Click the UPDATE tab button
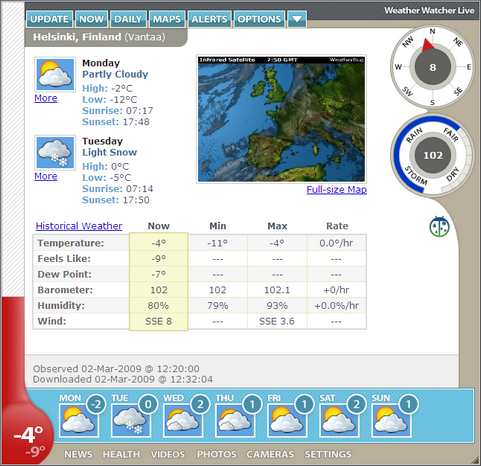 pyautogui.click(x=49, y=19)
